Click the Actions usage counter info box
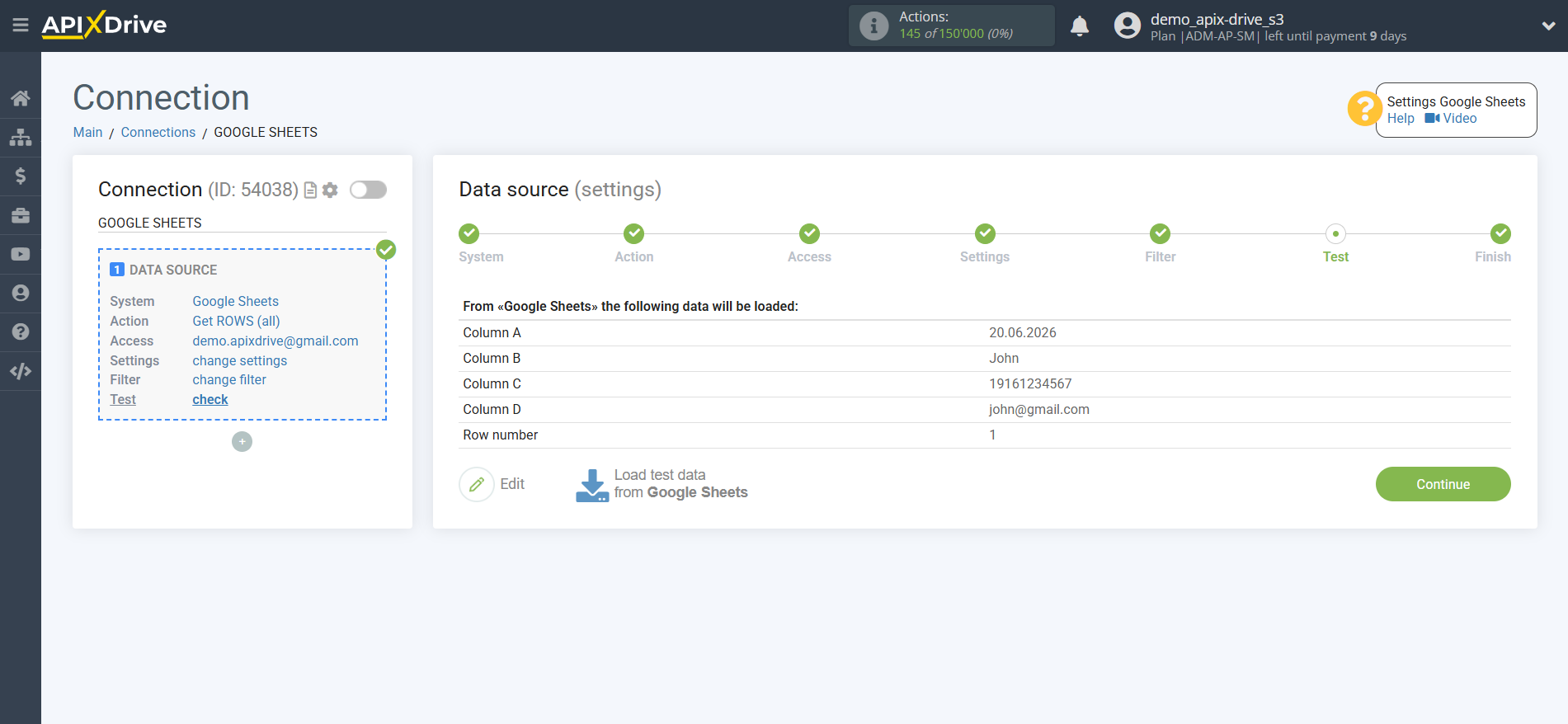The width and height of the screenshot is (1568, 724). click(951, 26)
